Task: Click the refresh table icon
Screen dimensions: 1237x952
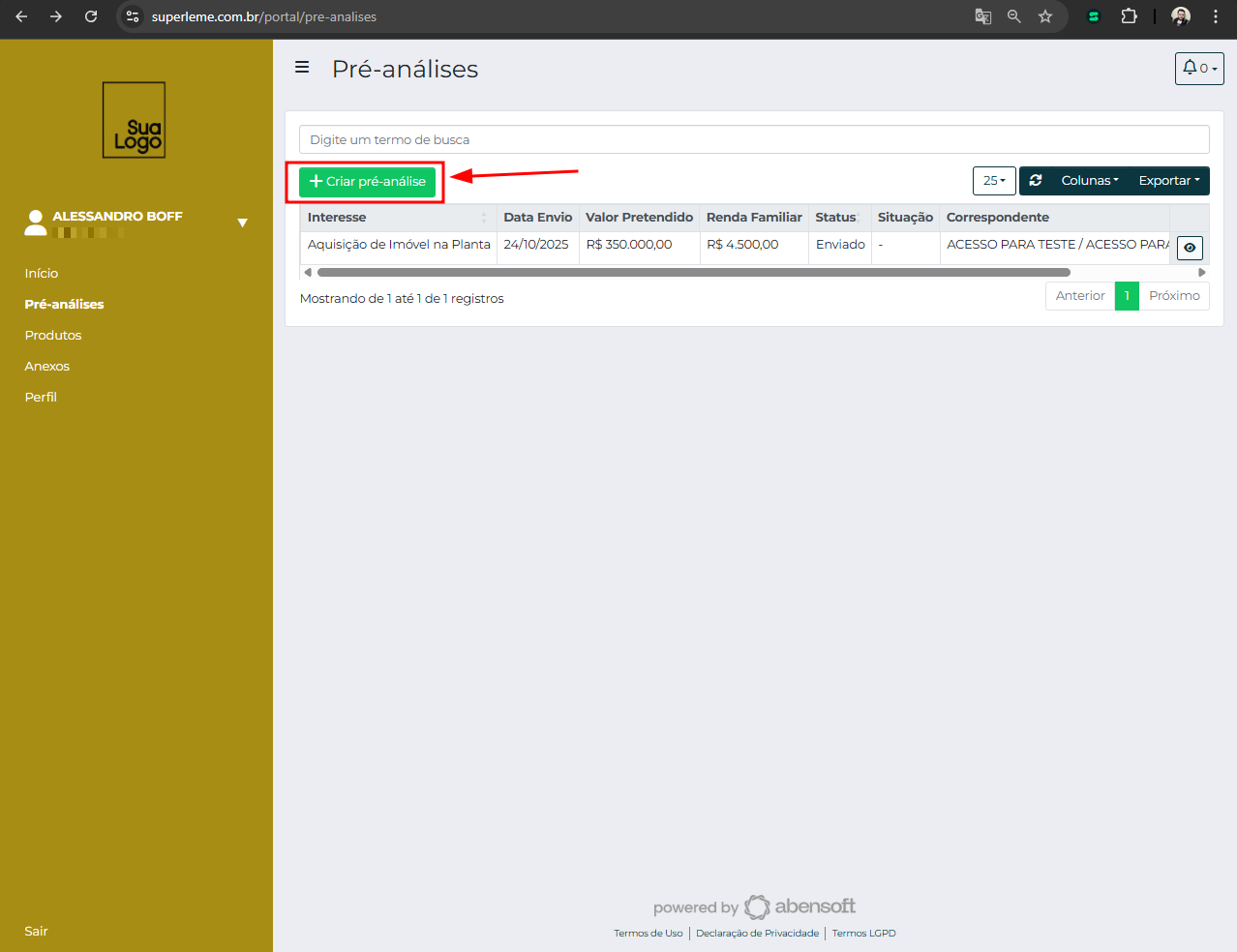Action: tap(1036, 181)
